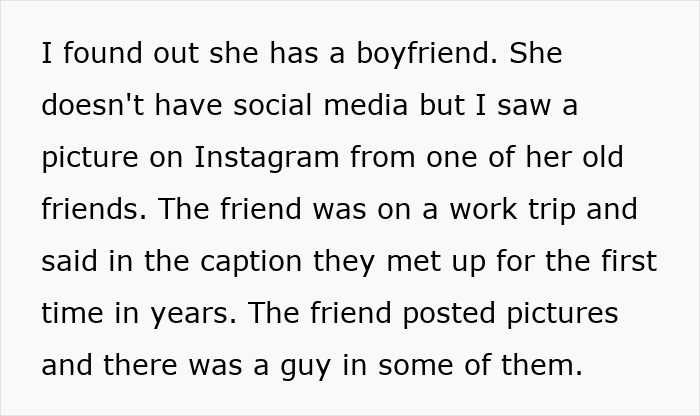Click the word "first" ending the fifth line
Viewport: 700px width, 416px height.
[x=627, y=262]
